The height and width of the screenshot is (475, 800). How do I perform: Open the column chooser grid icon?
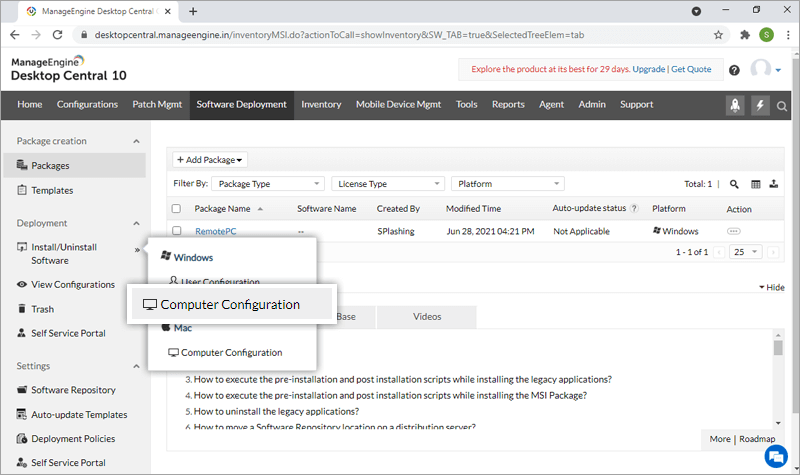pyautogui.click(x=756, y=184)
